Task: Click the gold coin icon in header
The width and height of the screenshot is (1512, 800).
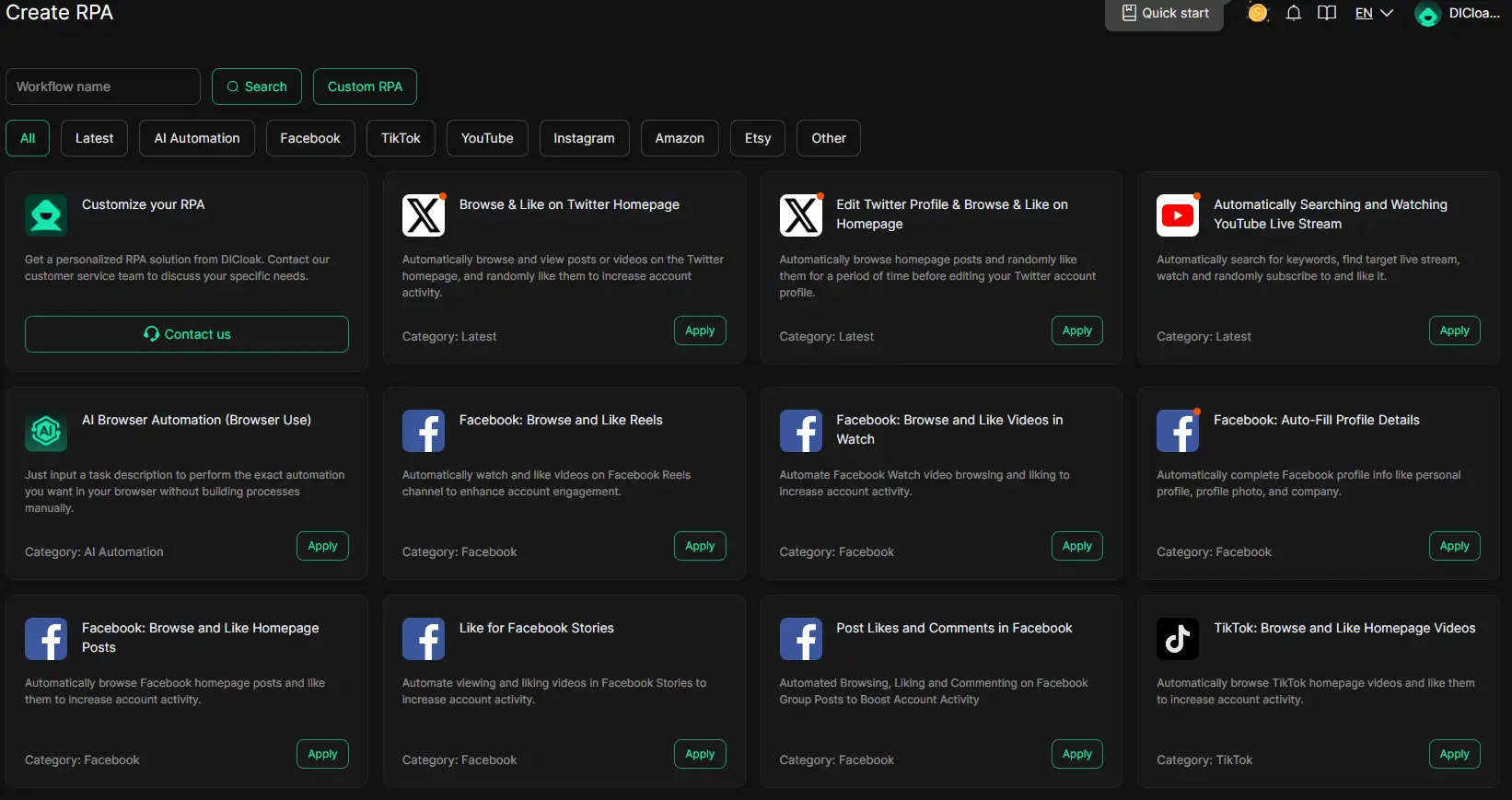Action: pyautogui.click(x=1257, y=13)
